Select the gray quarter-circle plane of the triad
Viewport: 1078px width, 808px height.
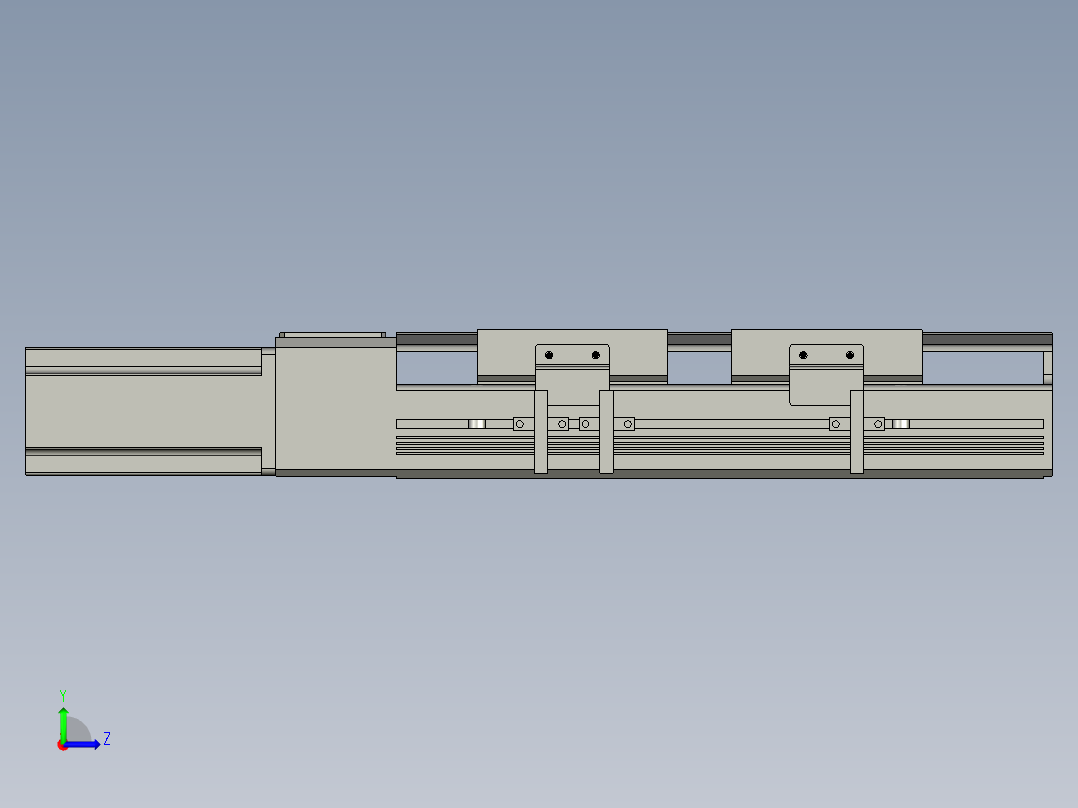(x=78, y=732)
